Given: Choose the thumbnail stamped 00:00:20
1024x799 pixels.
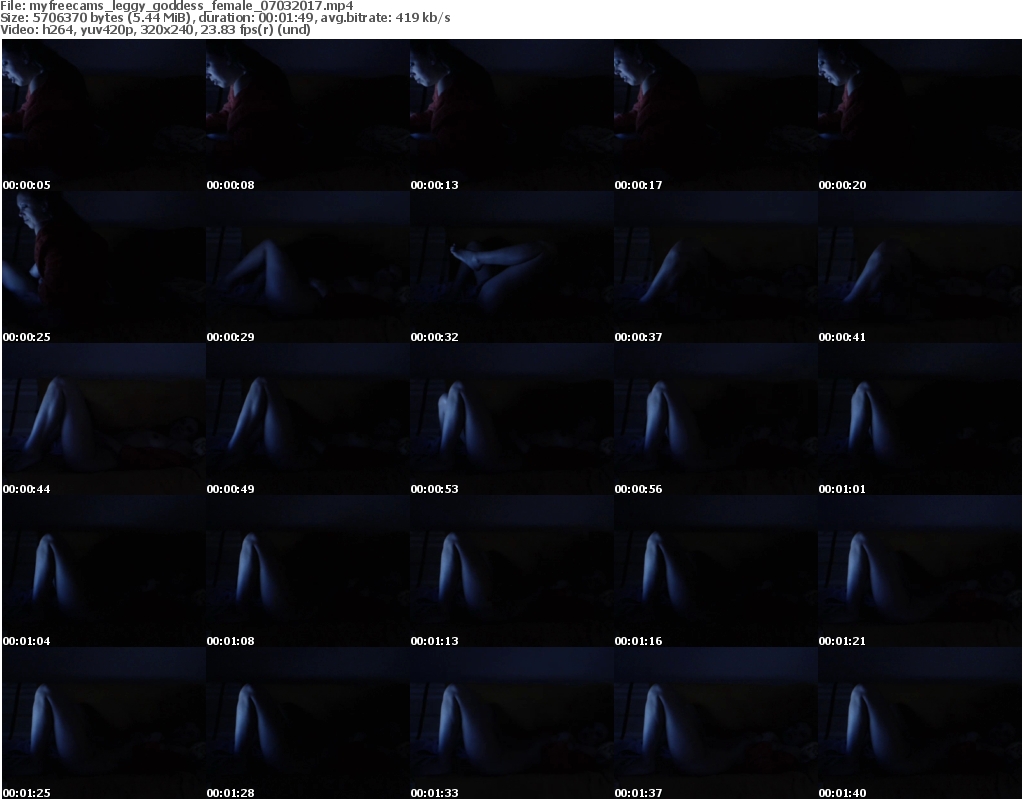Looking at the screenshot, I should (x=920, y=115).
